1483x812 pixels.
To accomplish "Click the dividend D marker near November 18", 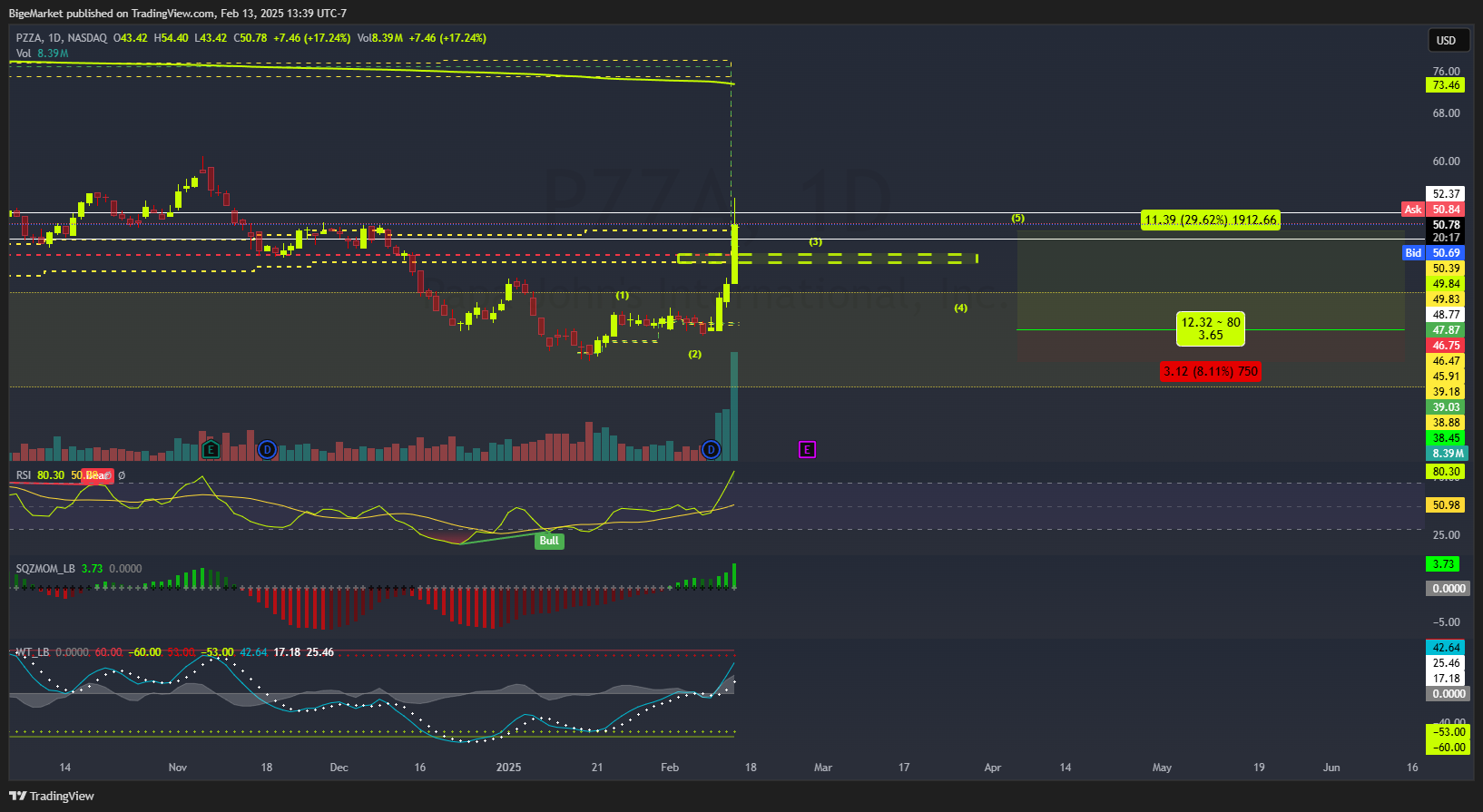I will click(267, 449).
